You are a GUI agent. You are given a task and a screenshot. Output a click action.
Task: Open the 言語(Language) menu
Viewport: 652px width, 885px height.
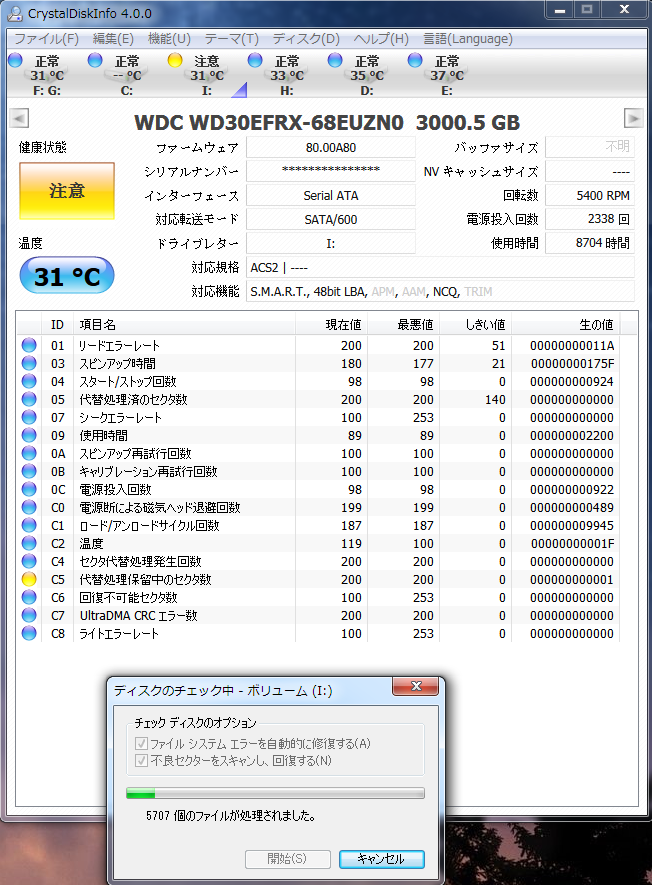pyautogui.click(x=468, y=39)
